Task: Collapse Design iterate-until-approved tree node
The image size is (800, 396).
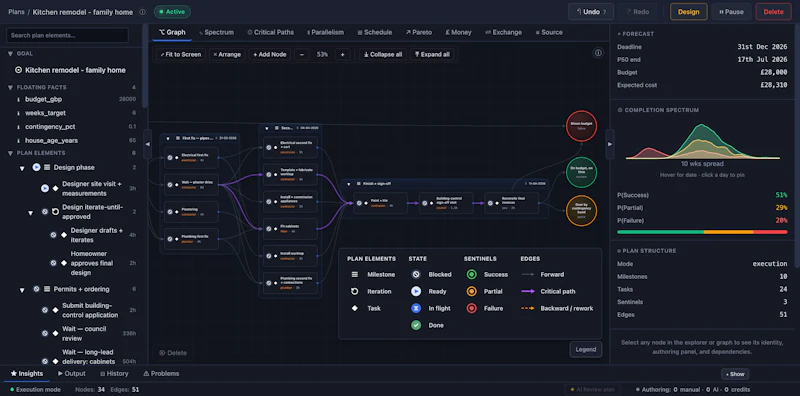Action: pos(31,212)
